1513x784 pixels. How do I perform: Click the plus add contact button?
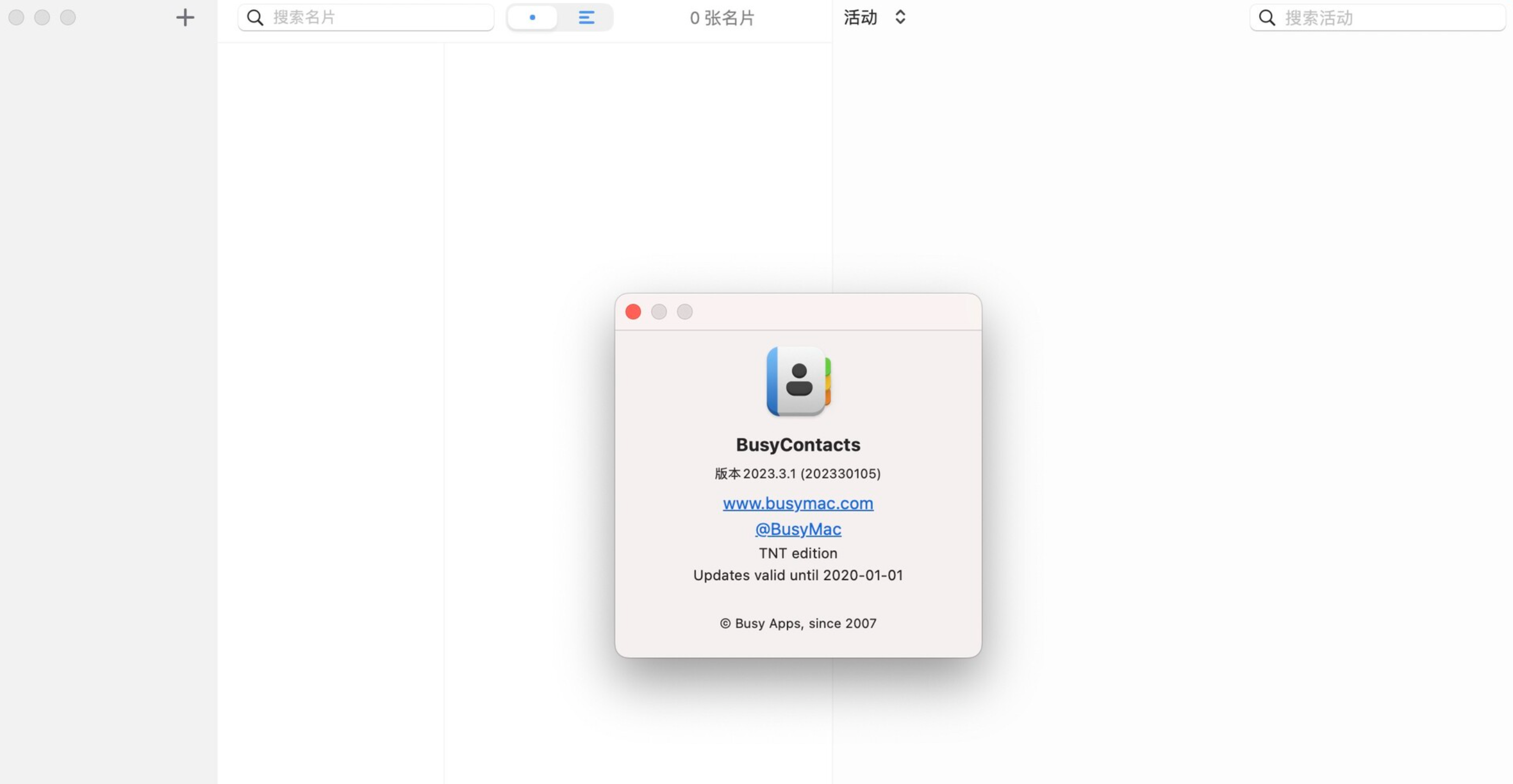point(185,18)
